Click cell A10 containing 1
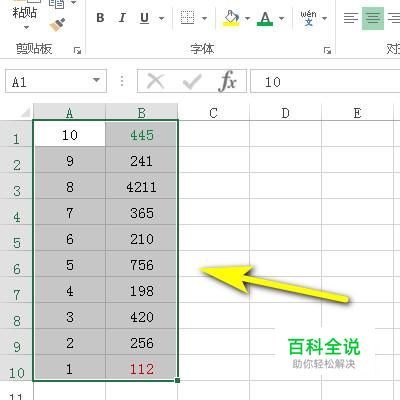This screenshot has height=400, width=400. click(x=70, y=368)
